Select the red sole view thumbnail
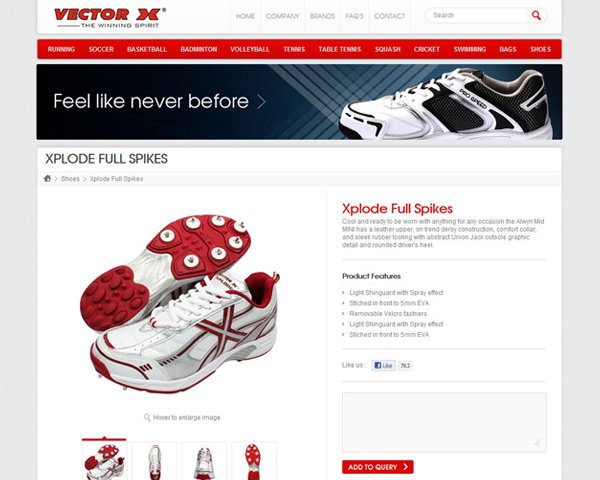The height and width of the screenshot is (480, 600). pyautogui.click(x=254, y=461)
